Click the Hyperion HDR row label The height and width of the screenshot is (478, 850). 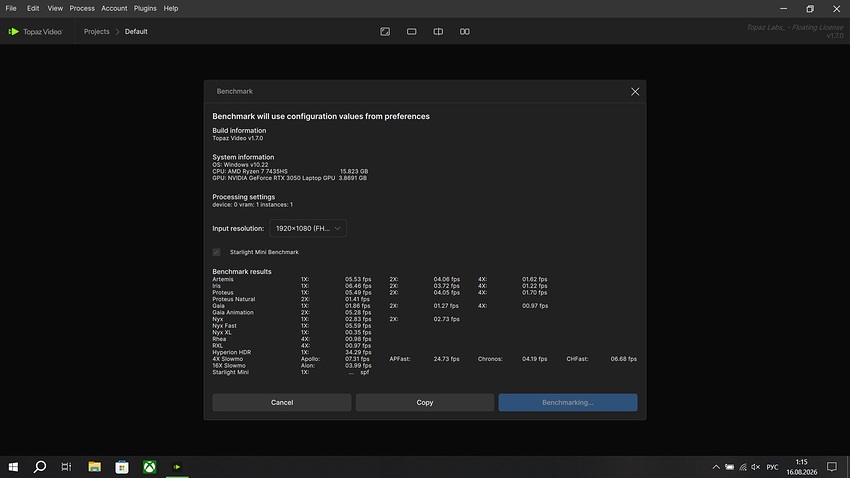[231, 352]
